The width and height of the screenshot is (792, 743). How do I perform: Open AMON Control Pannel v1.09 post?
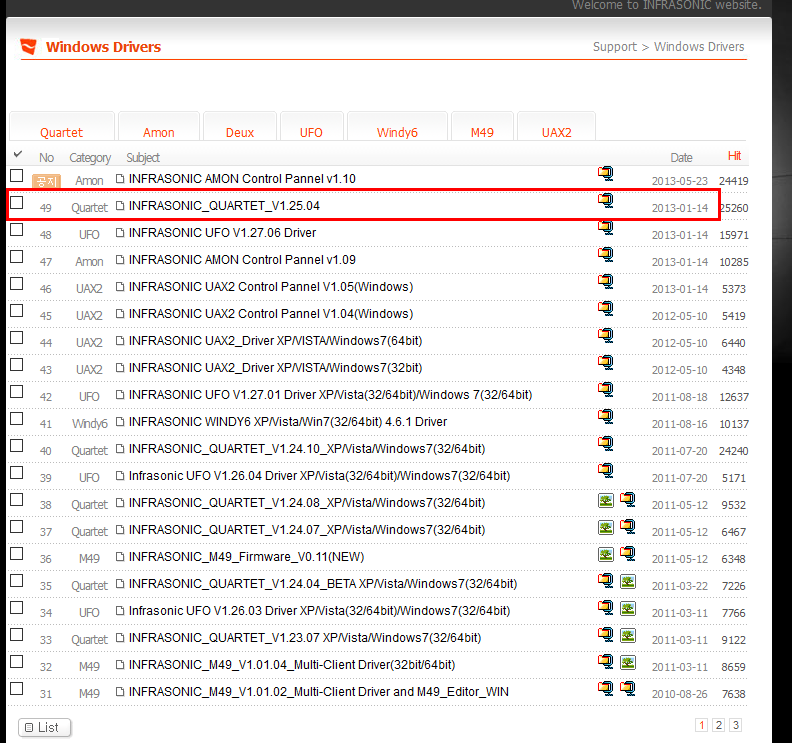(x=242, y=260)
